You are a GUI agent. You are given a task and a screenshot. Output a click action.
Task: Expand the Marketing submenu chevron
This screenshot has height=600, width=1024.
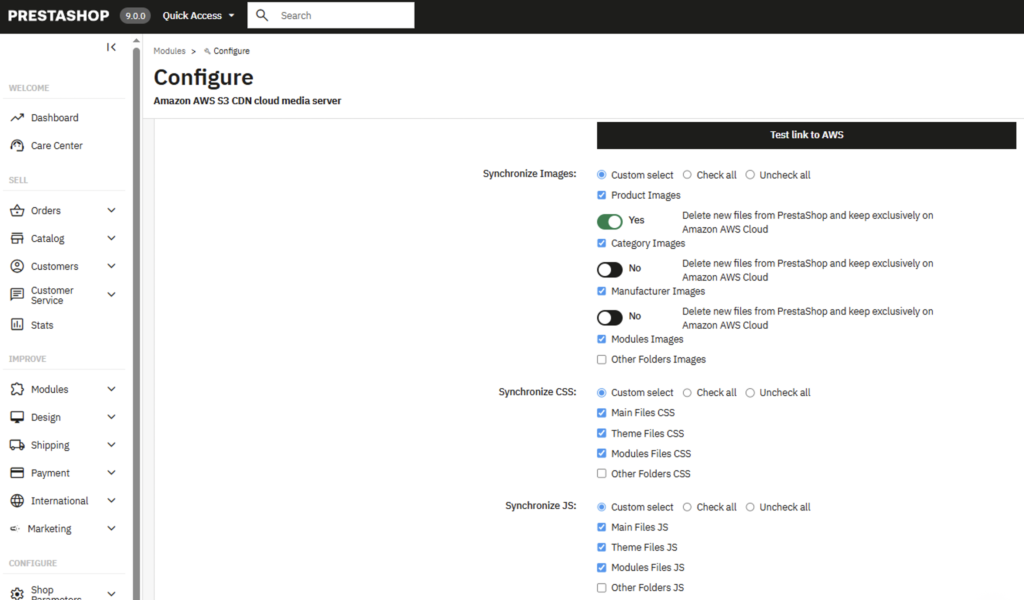111,529
